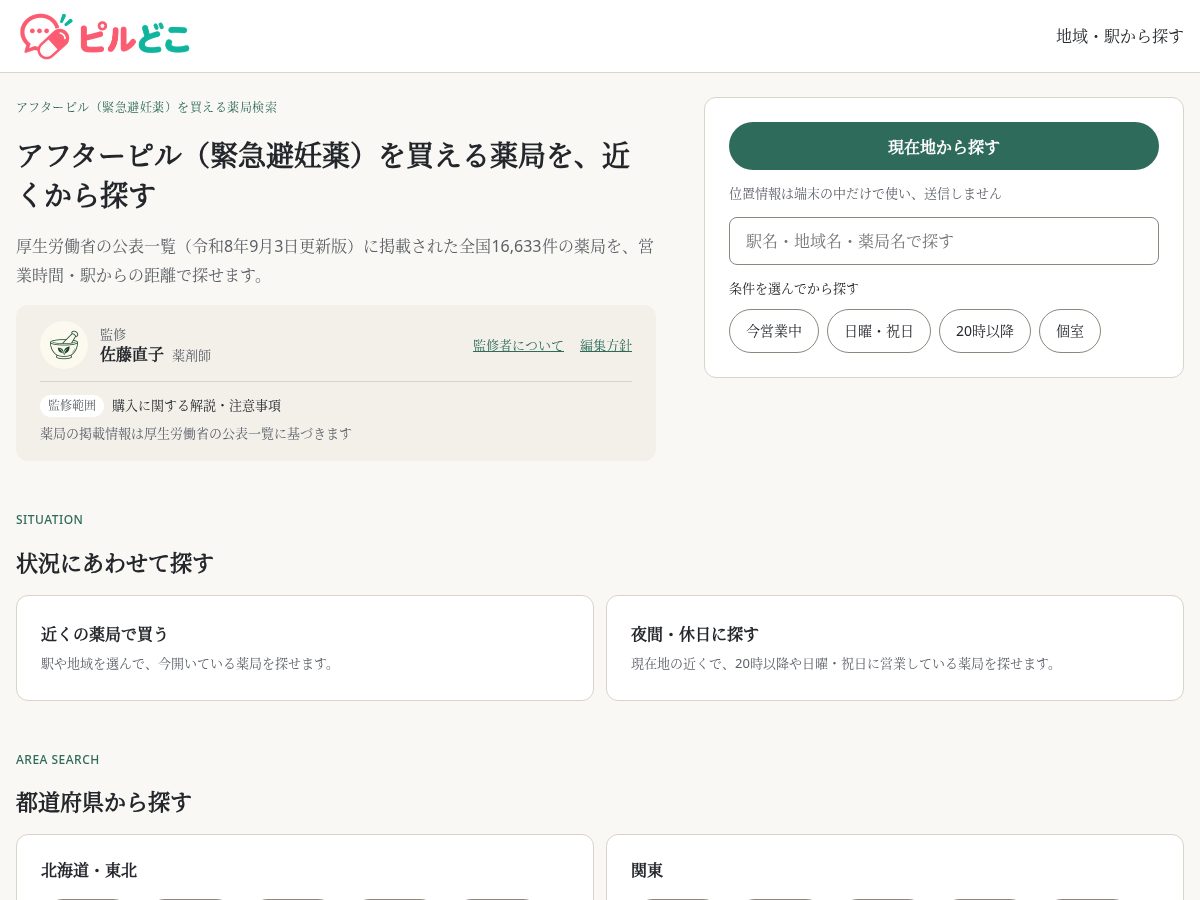
Task: Toggle the 個室 filter chip
Action: coord(1070,331)
